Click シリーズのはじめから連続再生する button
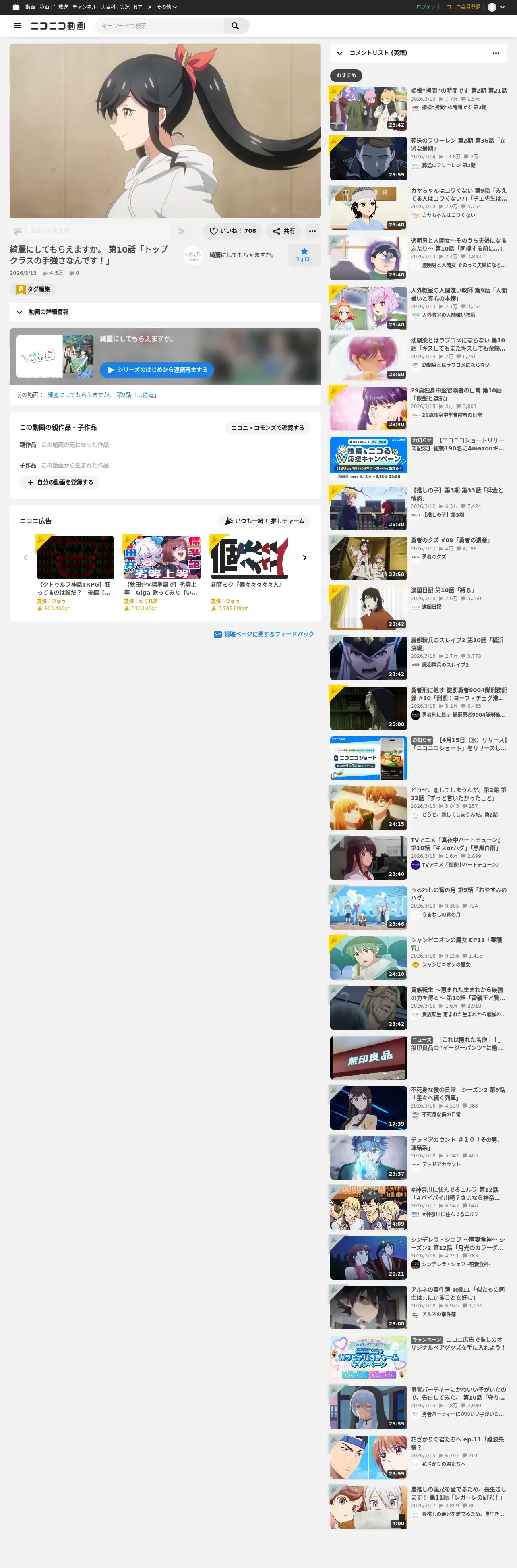The height and width of the screenshot is (1568, 517). coord(157,370)
